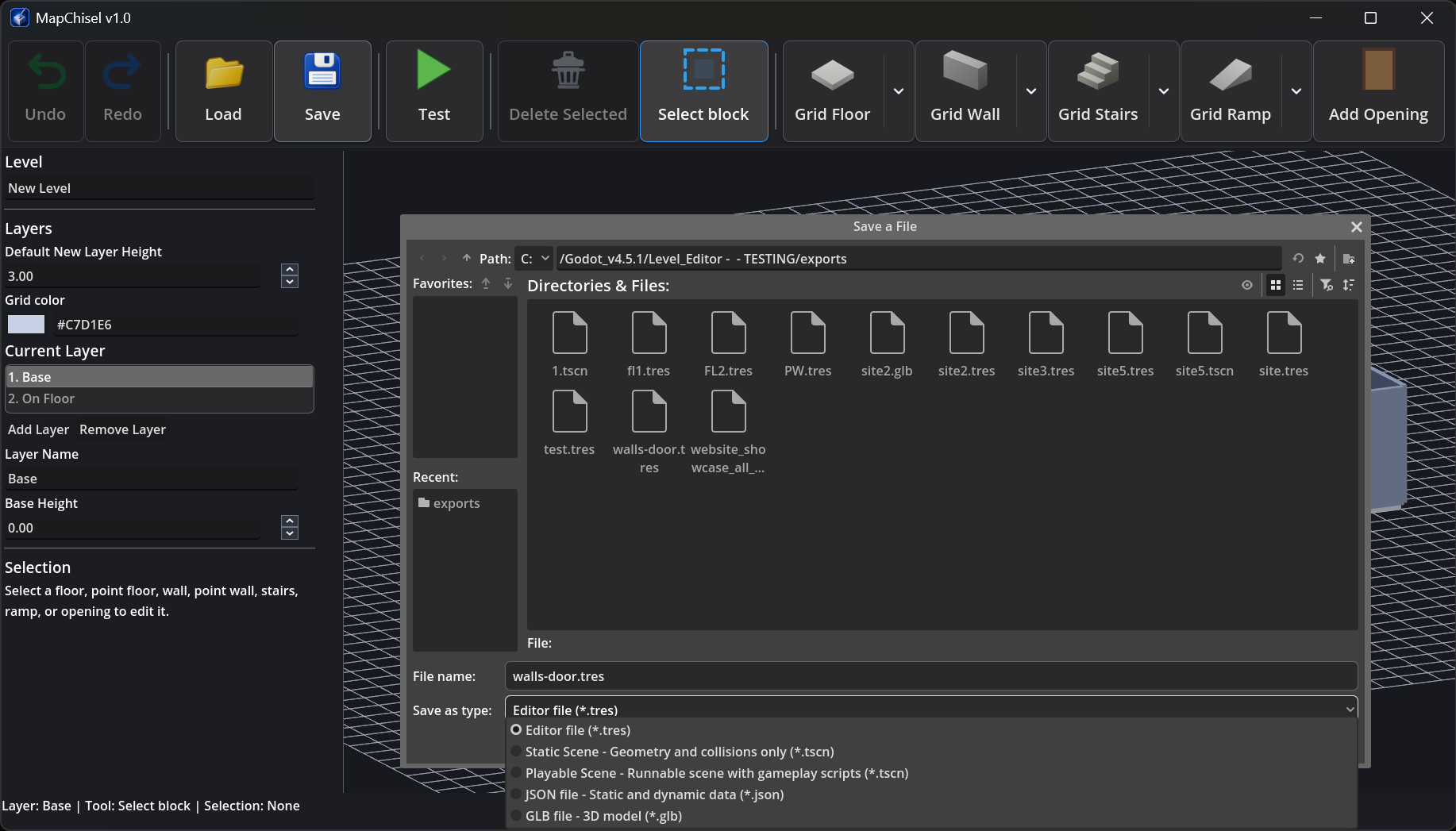Image resolution: width=1456 pixels, height=831 pixels.
Task: Decrease Base Height stepper
Action: [290, 533]
